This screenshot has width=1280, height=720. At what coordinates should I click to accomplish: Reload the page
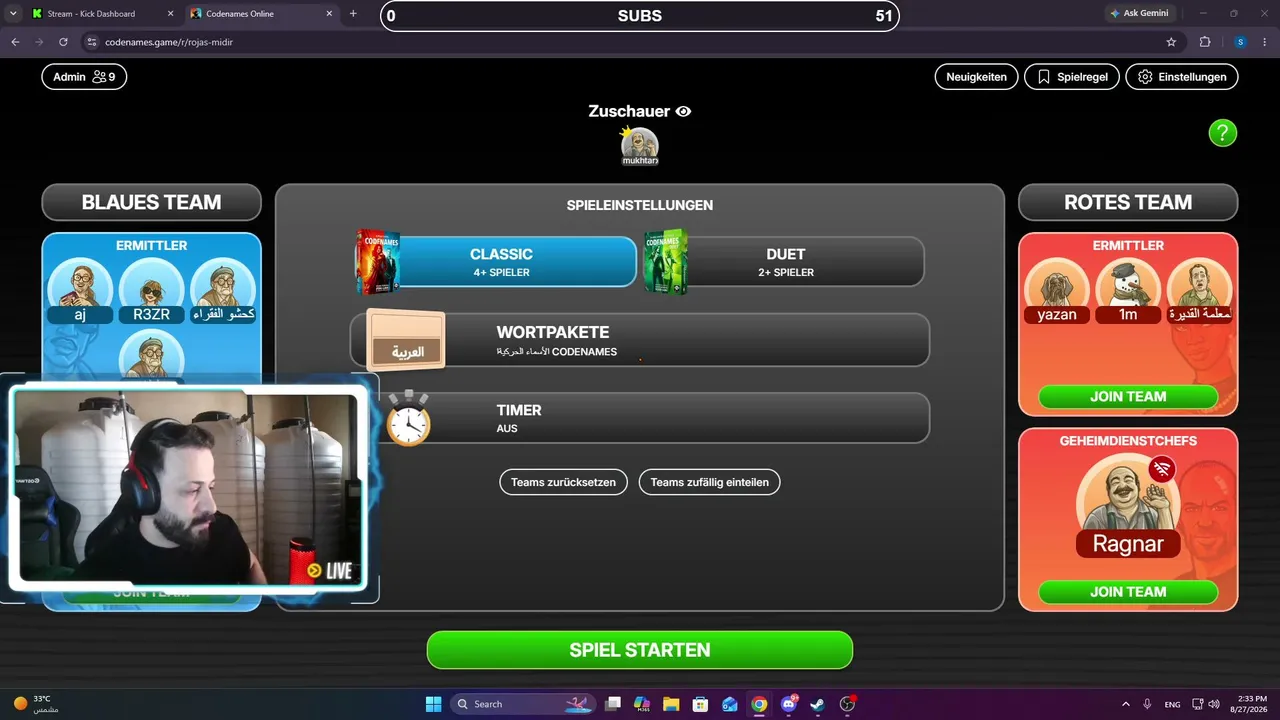63,42
